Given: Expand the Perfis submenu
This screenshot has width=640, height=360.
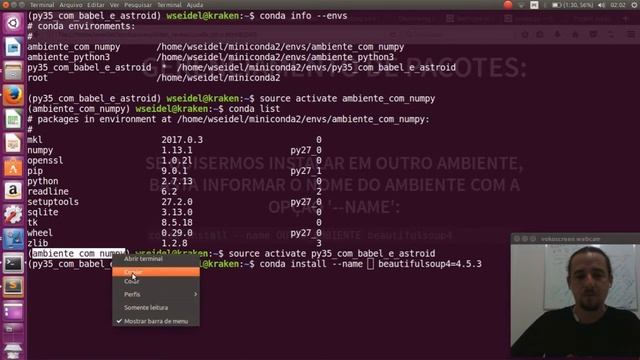Looking at the screenshot, I should [x=156, y=294].
